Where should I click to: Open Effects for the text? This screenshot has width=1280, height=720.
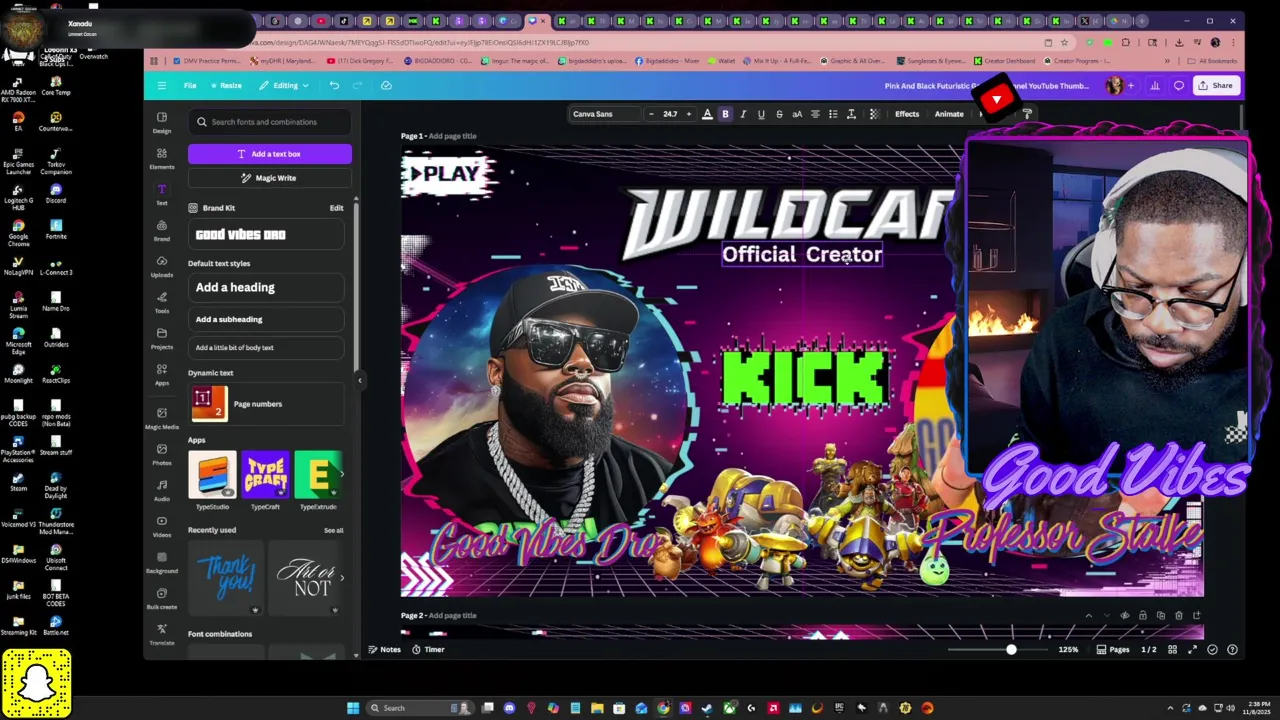[907, 114]
